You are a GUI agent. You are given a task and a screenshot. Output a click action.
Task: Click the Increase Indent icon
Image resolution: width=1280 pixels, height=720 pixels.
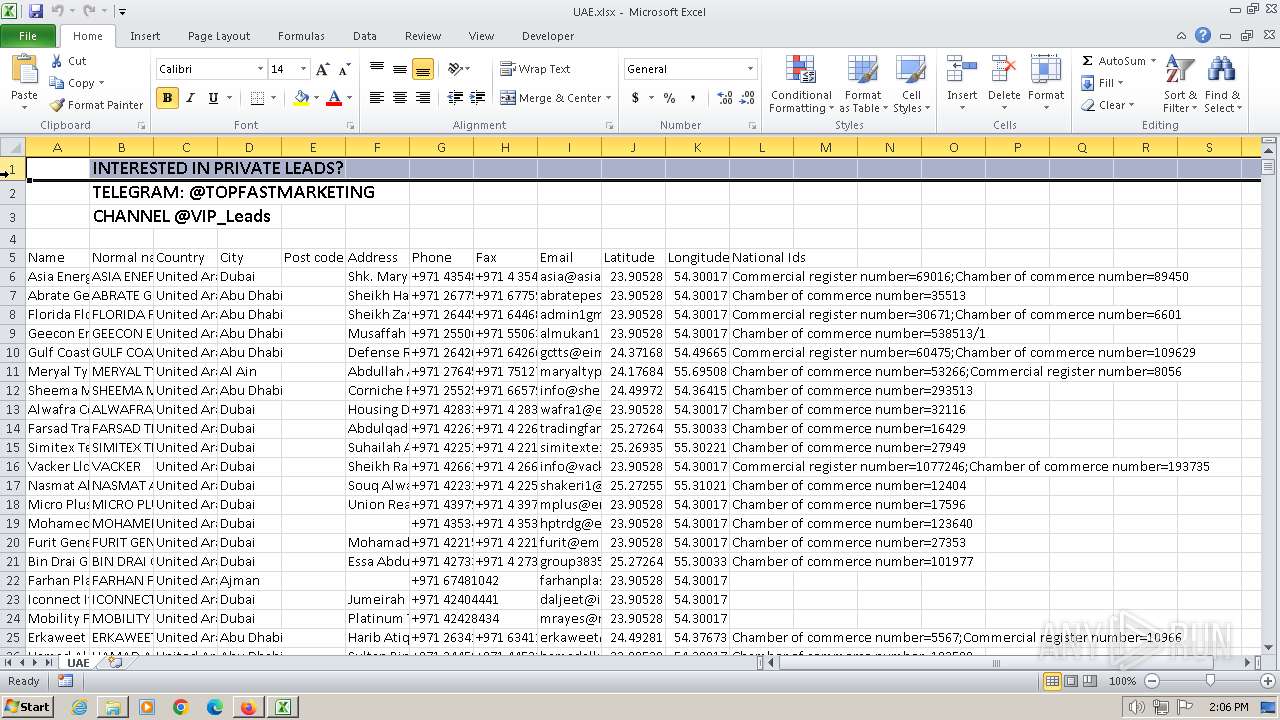point(477,98)
